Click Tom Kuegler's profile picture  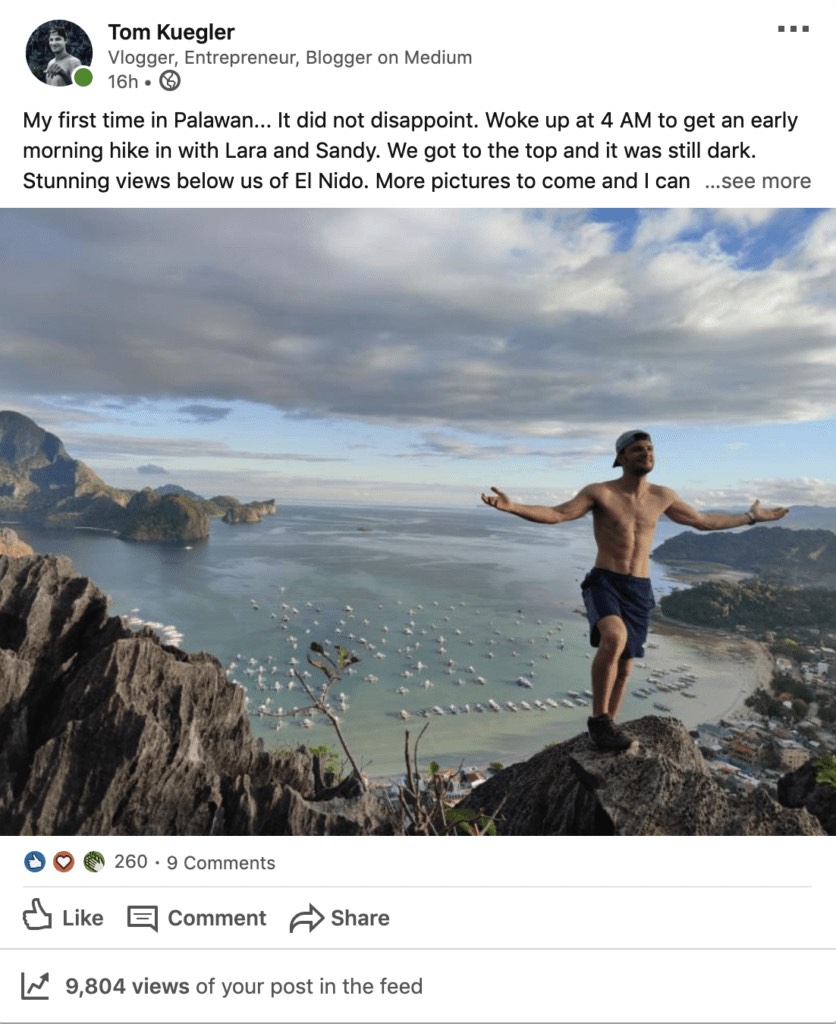click(x=59, y=53)
